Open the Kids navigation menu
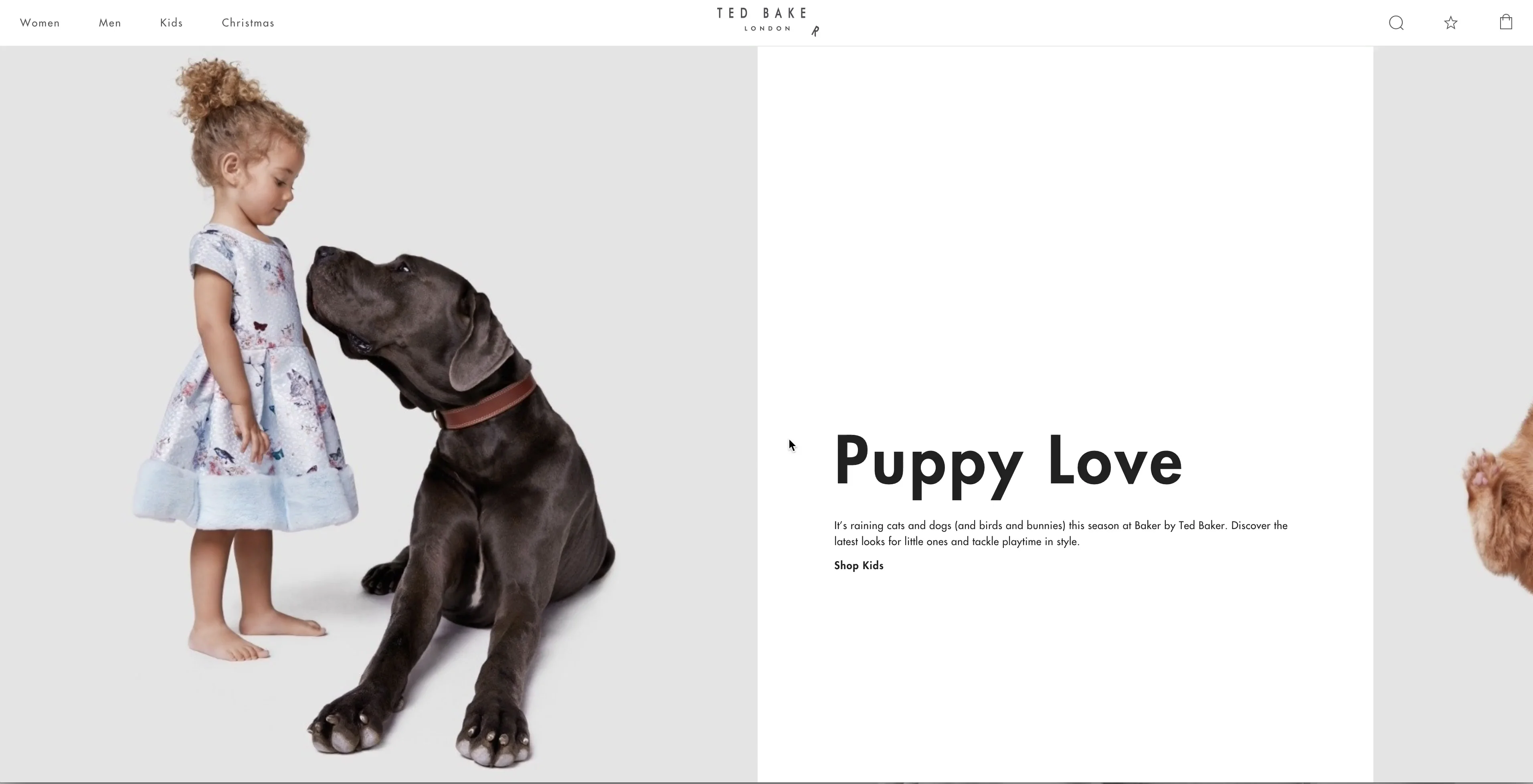 click(x=172, y=23)
